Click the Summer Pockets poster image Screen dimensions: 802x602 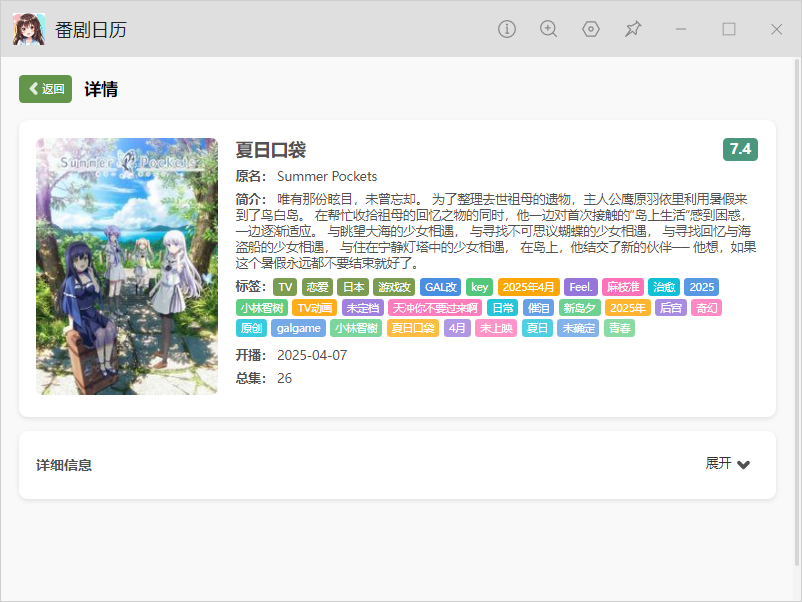click(x=127, y=266)
